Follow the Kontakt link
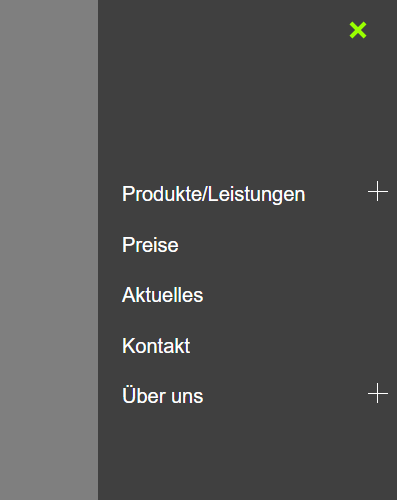The image size is (397, 500). 156,346
